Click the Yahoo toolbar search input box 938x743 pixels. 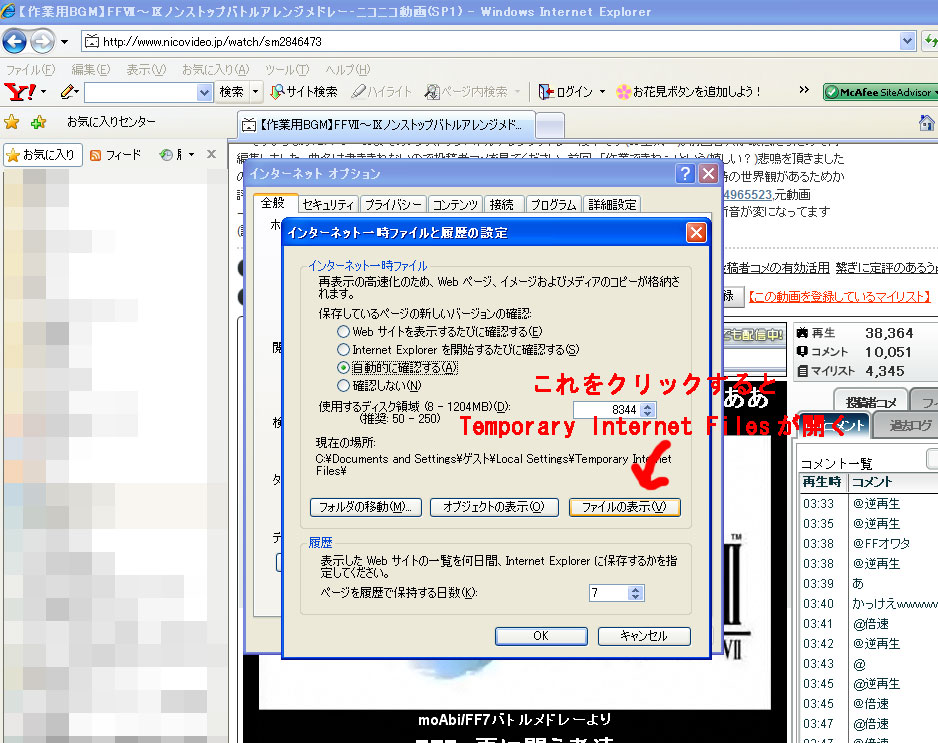point(141,92)
